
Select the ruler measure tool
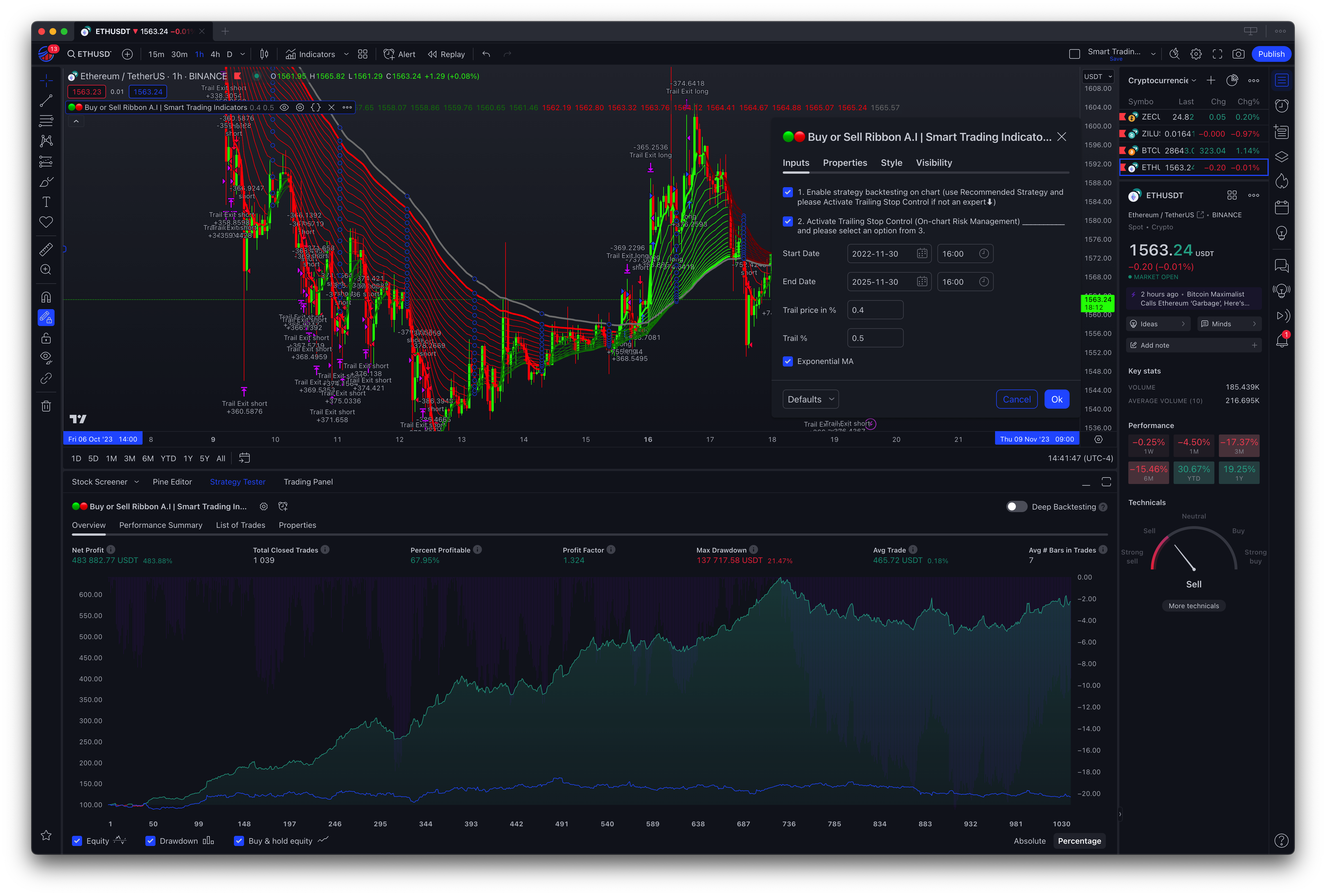pos(46,249)
